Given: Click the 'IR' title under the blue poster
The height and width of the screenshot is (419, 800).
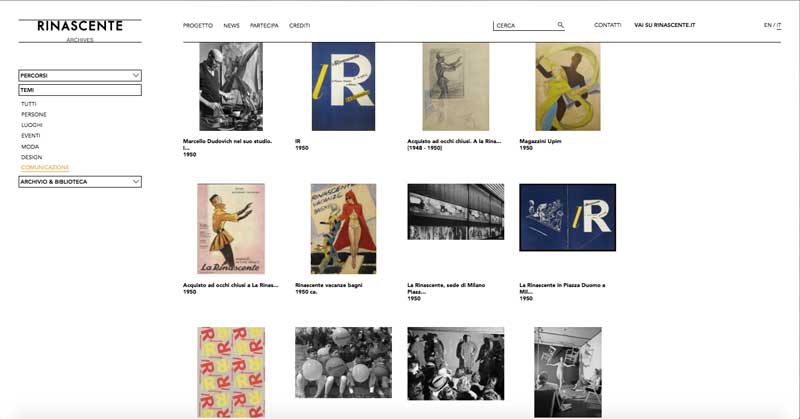Looking at the screenshot, I should pyautogui.click(x=297, y=141).
